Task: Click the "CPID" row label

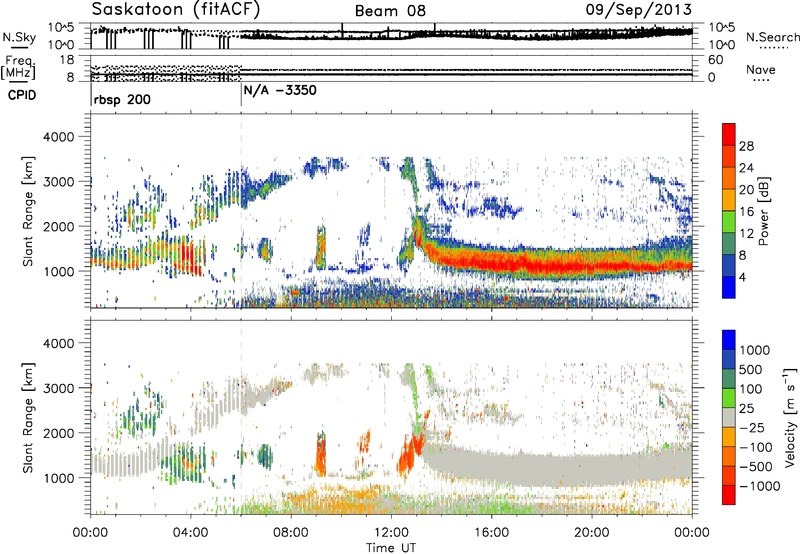Action: (22, 95)
